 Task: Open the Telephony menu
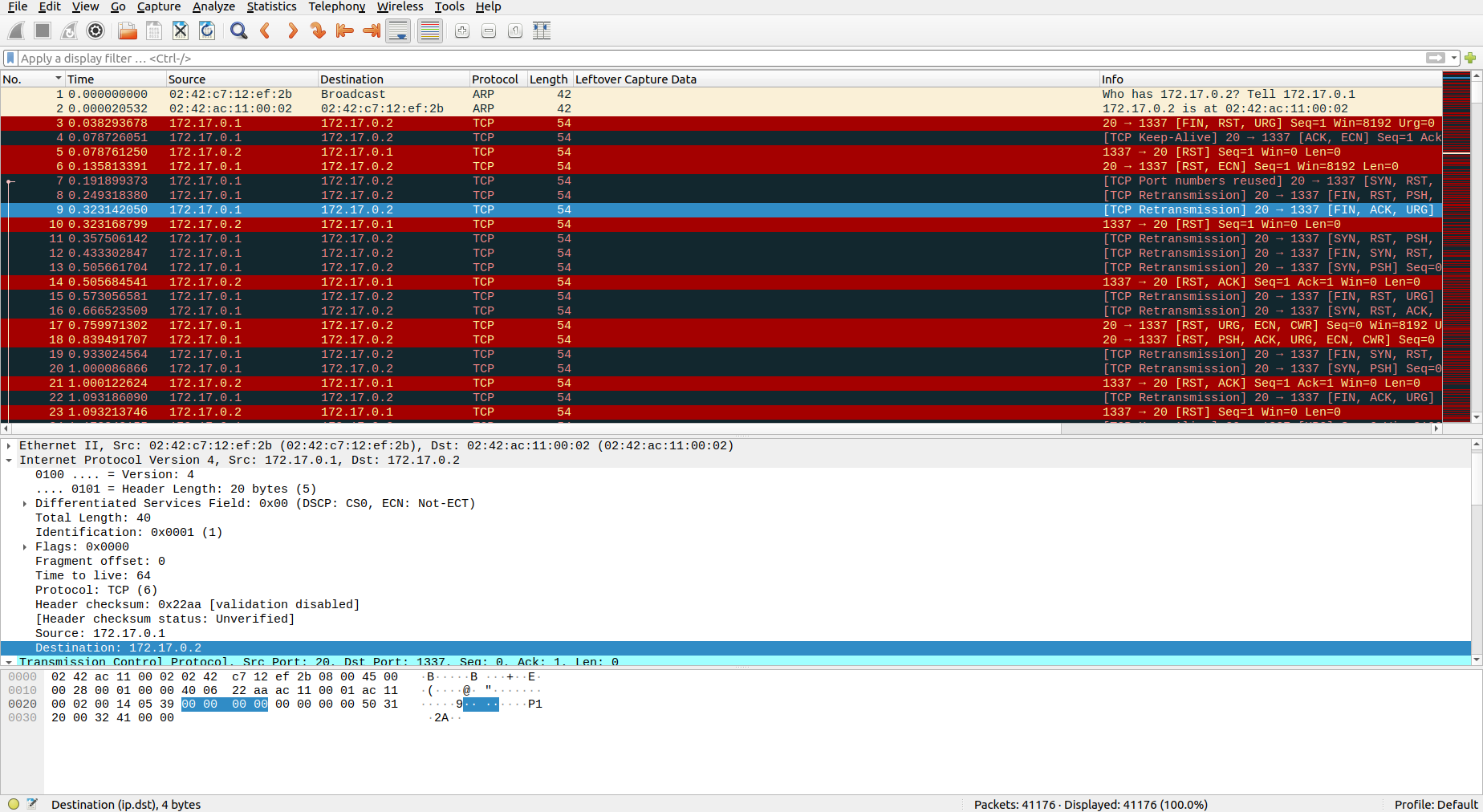coord(337,6)
